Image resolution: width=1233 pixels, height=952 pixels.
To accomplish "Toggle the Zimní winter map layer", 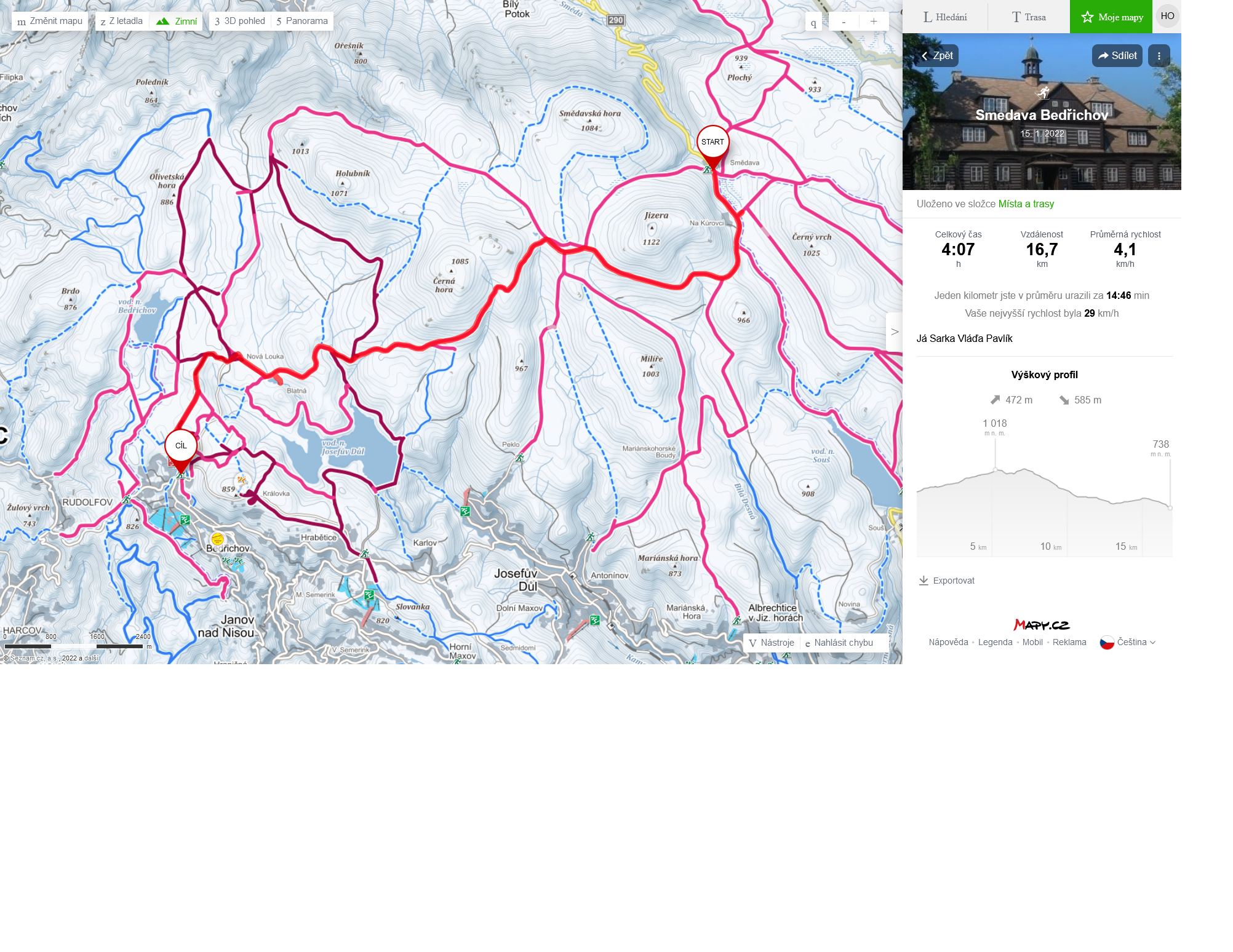I will tap(177, 22).
